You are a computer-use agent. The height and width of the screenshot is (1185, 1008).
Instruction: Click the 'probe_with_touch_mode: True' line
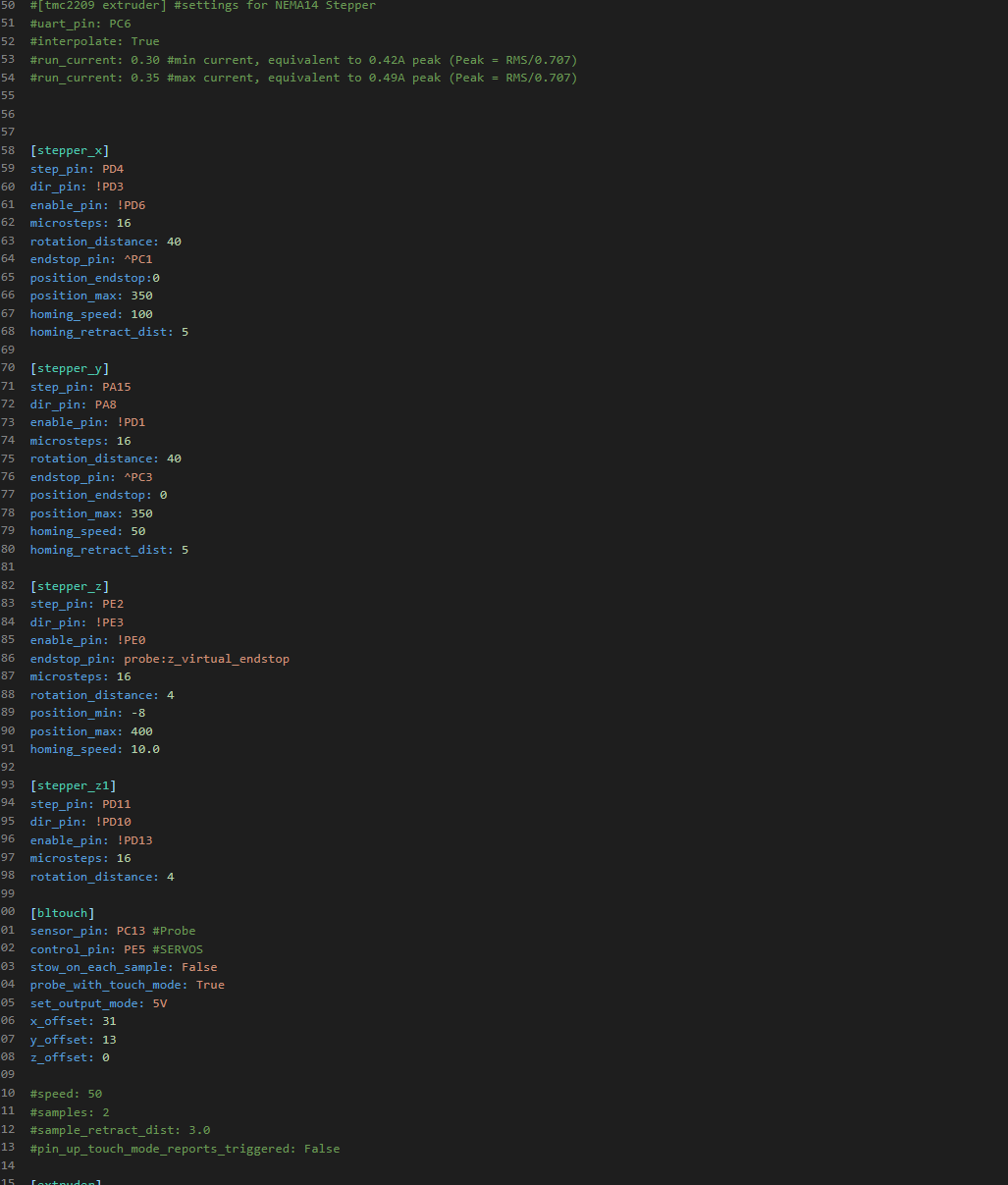click(128, 985)
